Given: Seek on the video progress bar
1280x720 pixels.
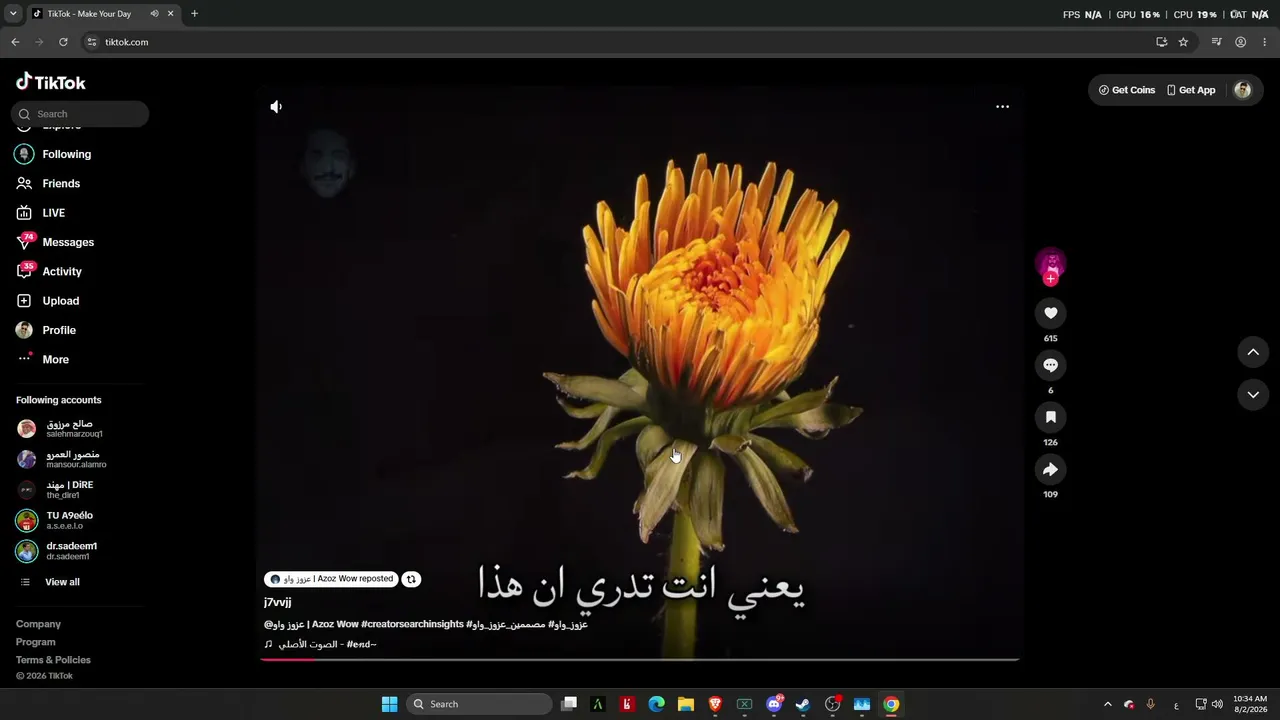Looking at the screenshot, I should click(640, 659).
